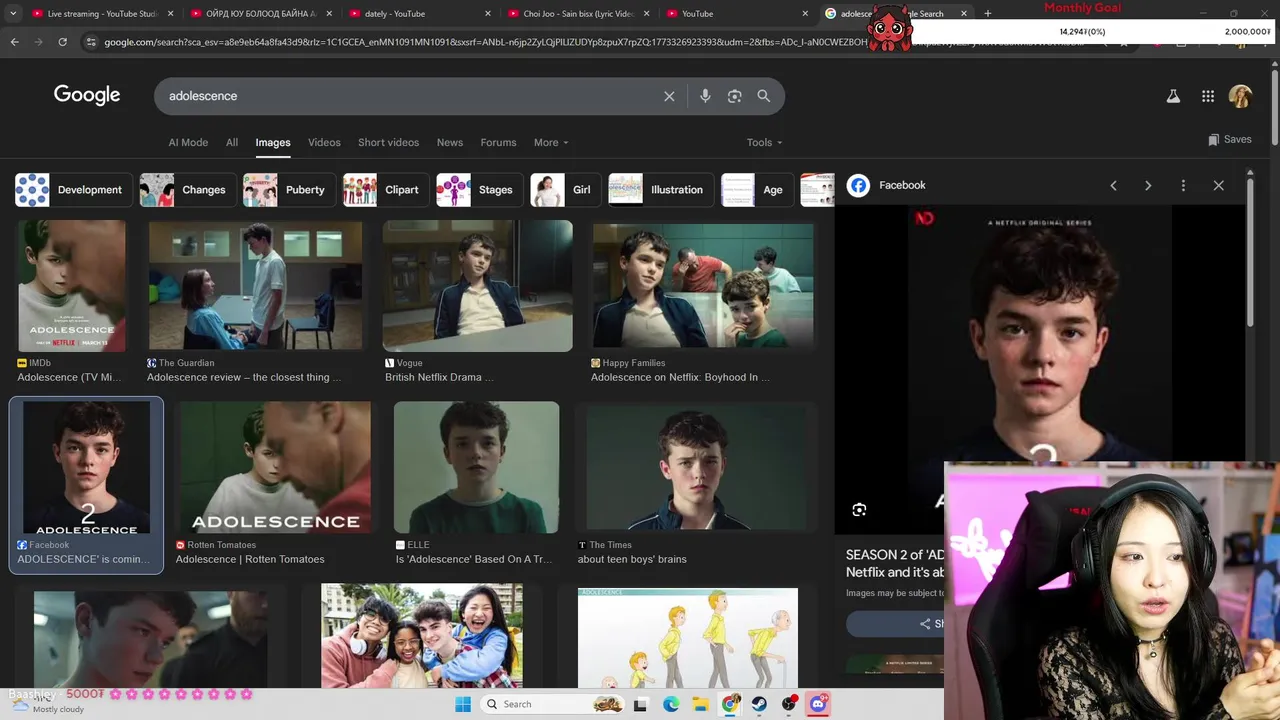Close the dately - YouTube tab
Viewport: 1280px width, 720px height.
point(488,14)
